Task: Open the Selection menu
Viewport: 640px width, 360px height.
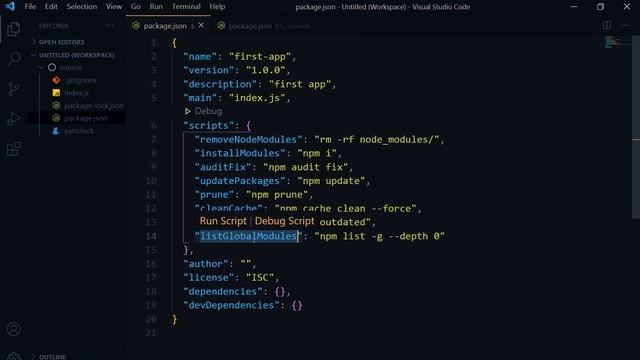Action: coord(82,7)
